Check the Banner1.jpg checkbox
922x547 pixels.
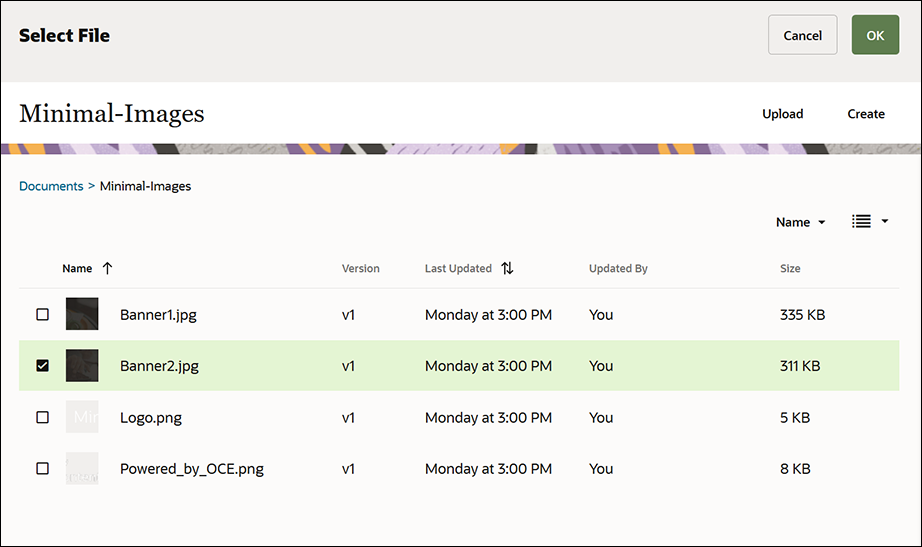(x=42, y=314)
